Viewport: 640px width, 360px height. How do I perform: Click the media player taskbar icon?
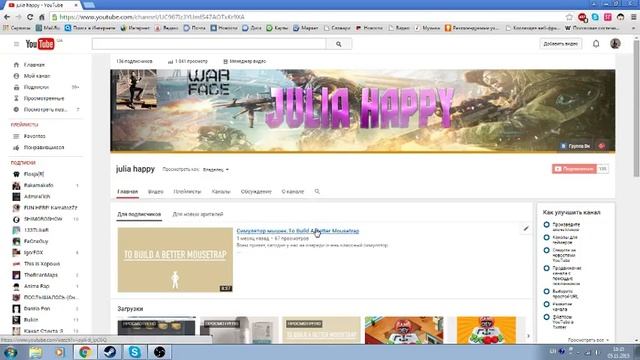(60, 352)
